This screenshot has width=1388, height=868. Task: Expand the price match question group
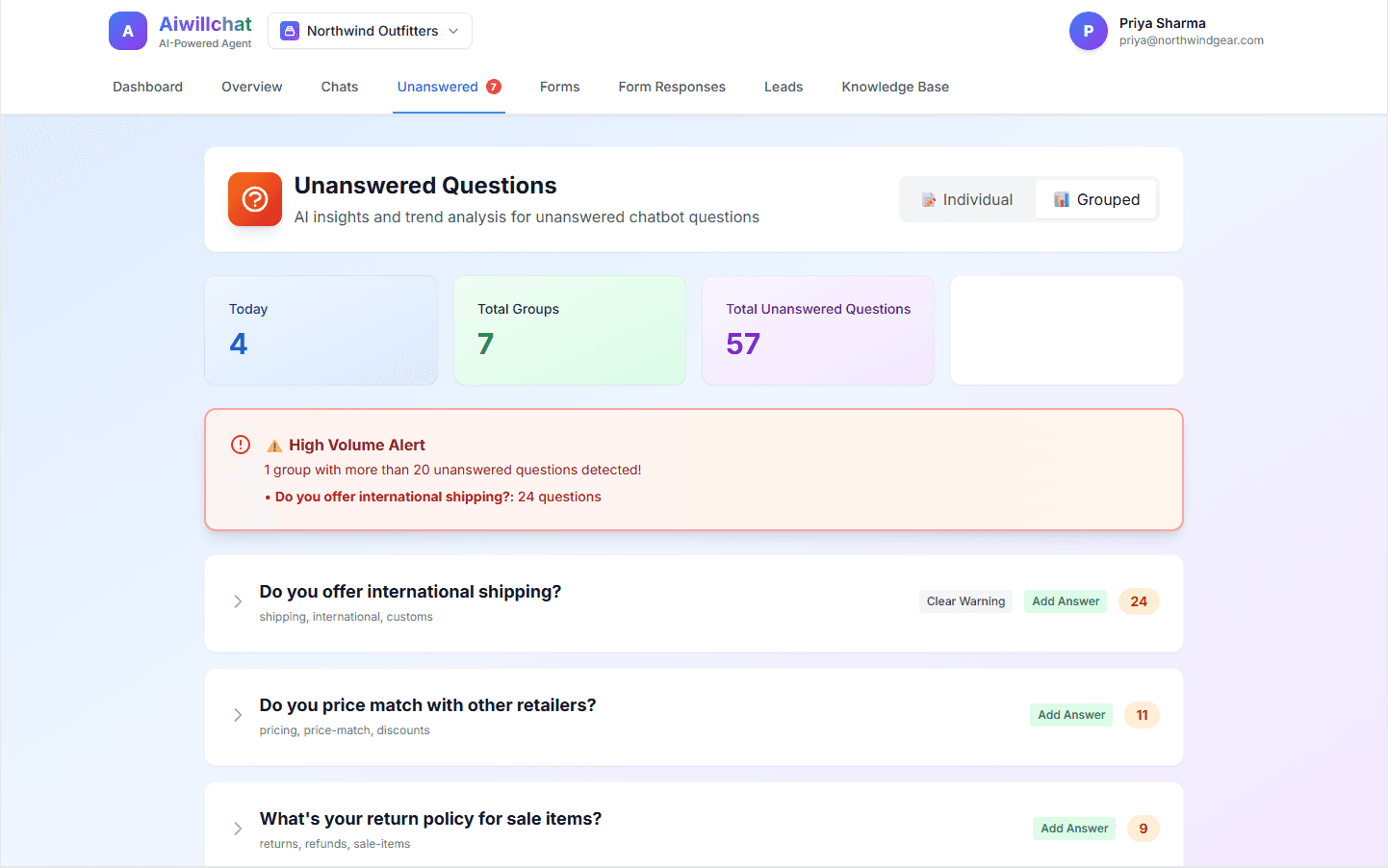pyautogui.click(x=238, y=715)
